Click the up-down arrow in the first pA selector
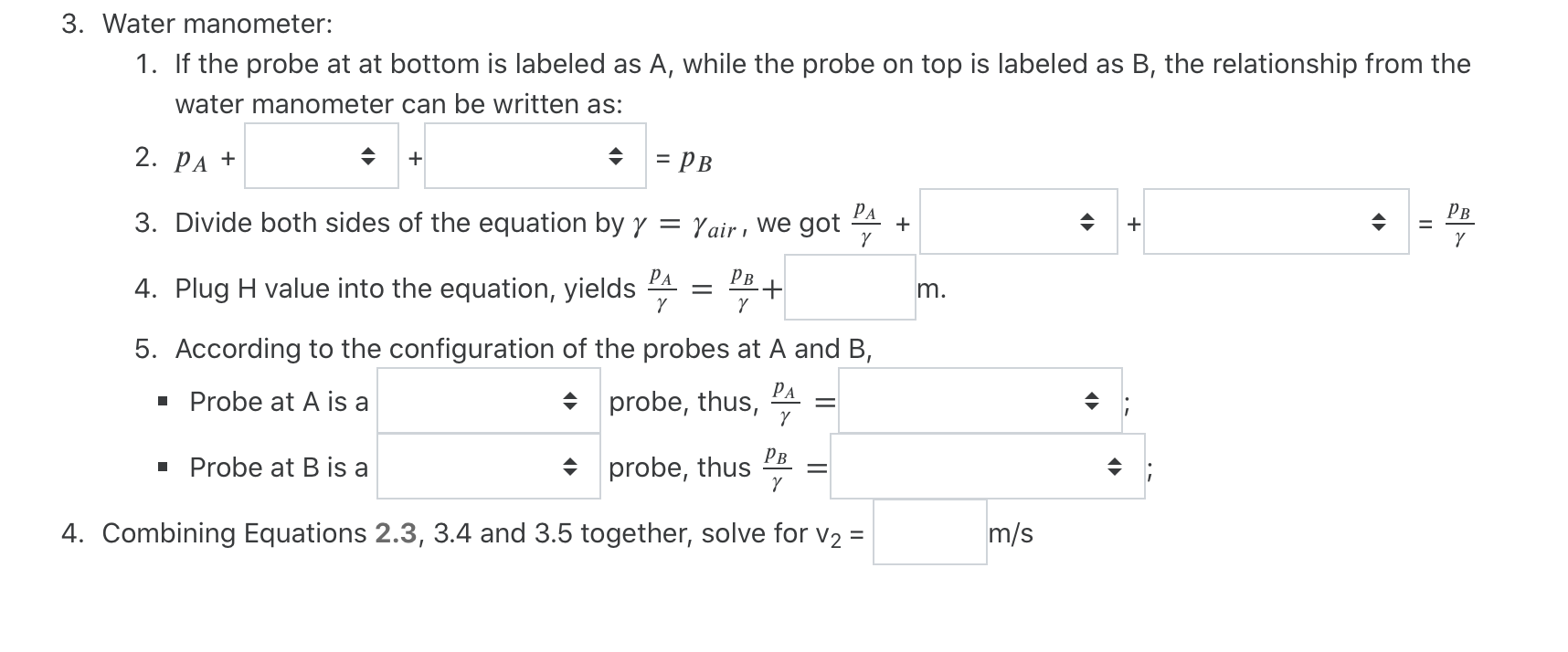1568x652 pixels. [x=367, y=157]
